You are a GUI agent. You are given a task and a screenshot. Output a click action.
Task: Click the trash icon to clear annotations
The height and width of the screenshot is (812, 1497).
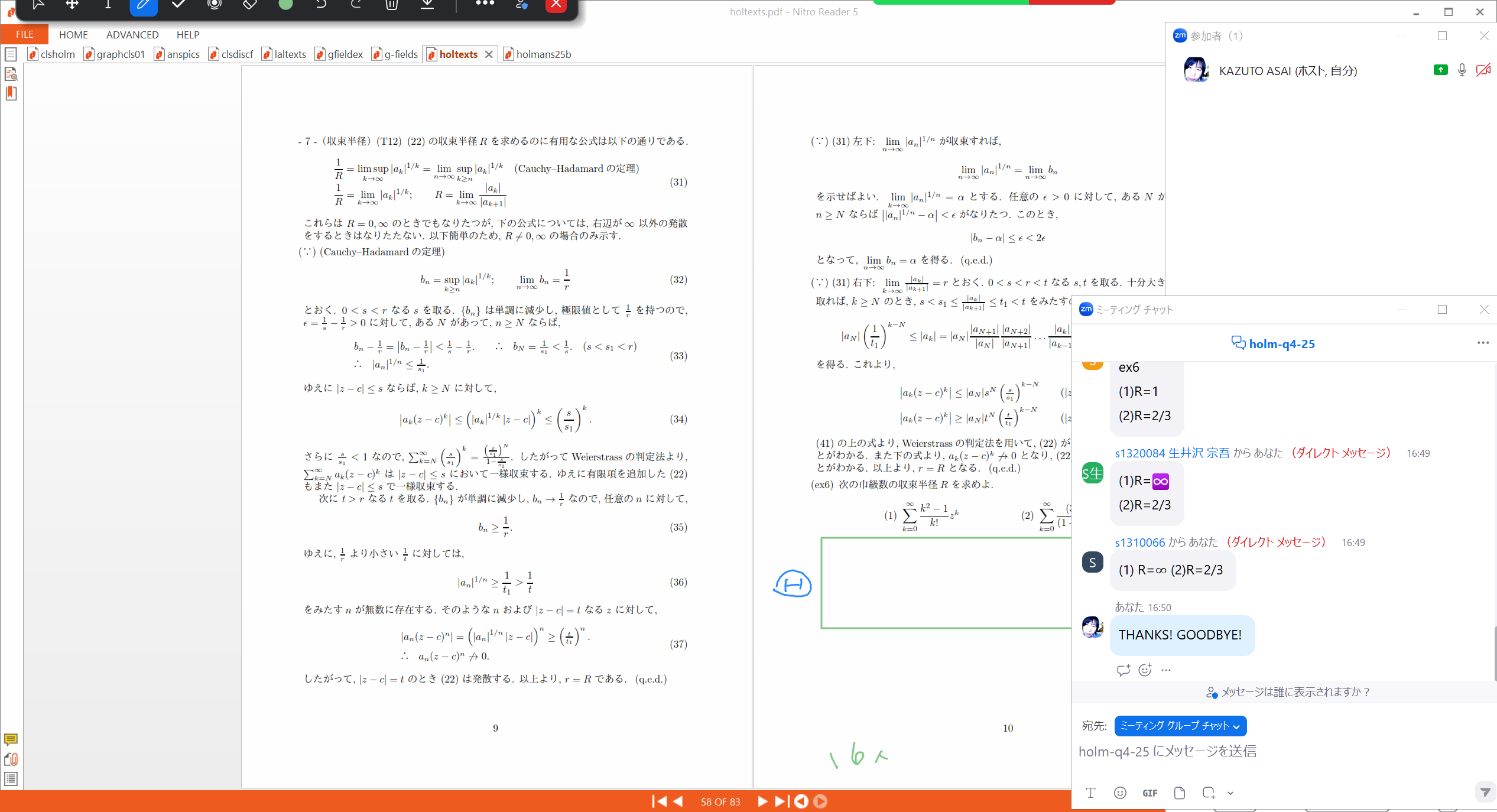[392, 5]
